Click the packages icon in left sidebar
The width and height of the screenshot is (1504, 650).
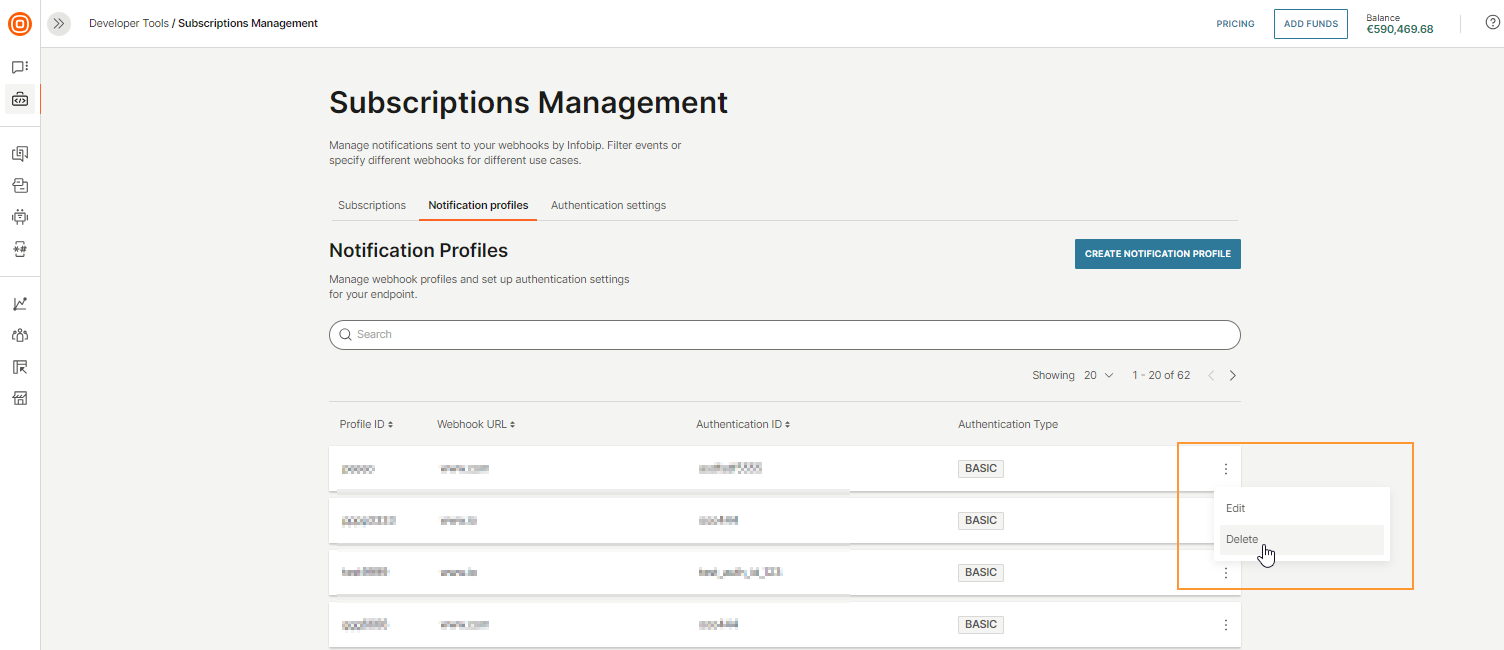(x=20, y=185)
